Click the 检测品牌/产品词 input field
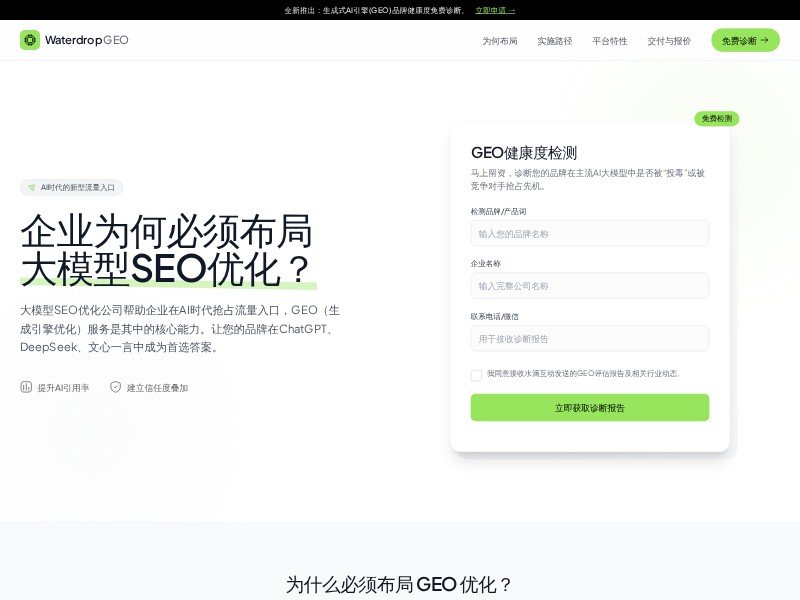Screen dimensions: 800x600 pyautogui.click(x=589, y=233)
